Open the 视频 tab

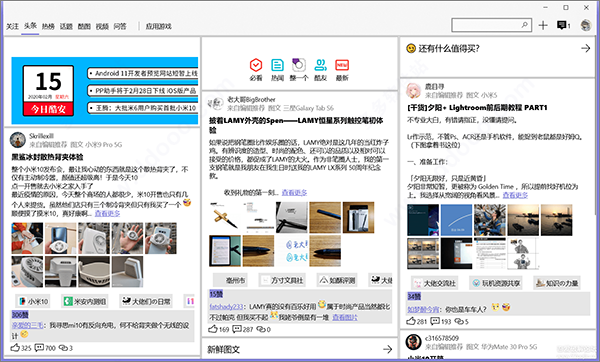tap(102, 26)
